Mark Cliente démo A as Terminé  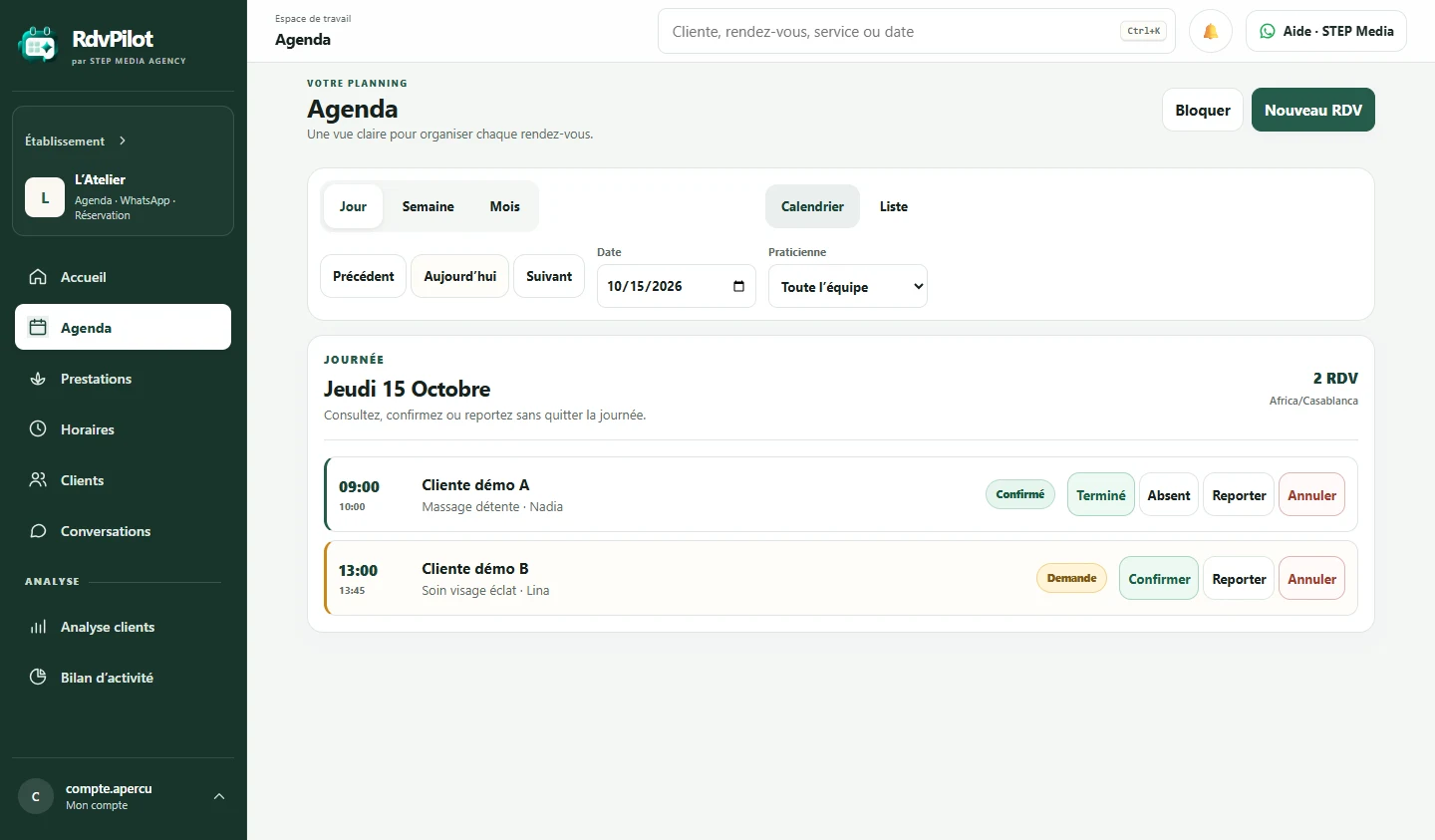coord(1101,494)
